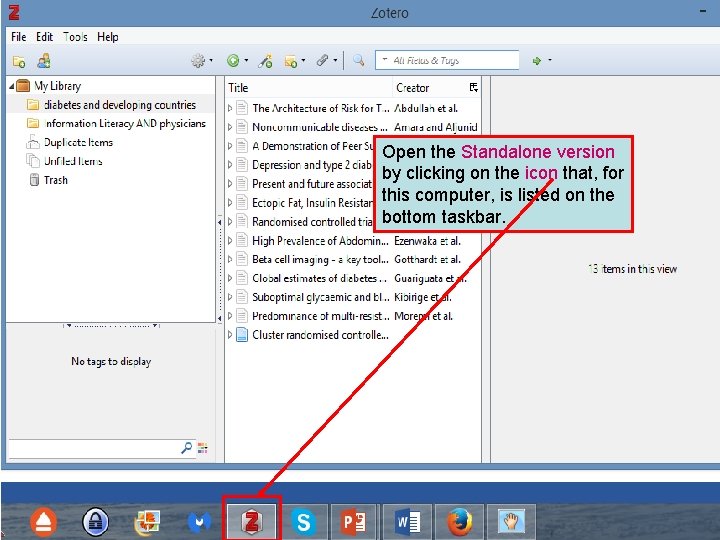Screen dimensions: 720x540
Task: Click the New Note toolbar icon
Action: tap(291, 61)
